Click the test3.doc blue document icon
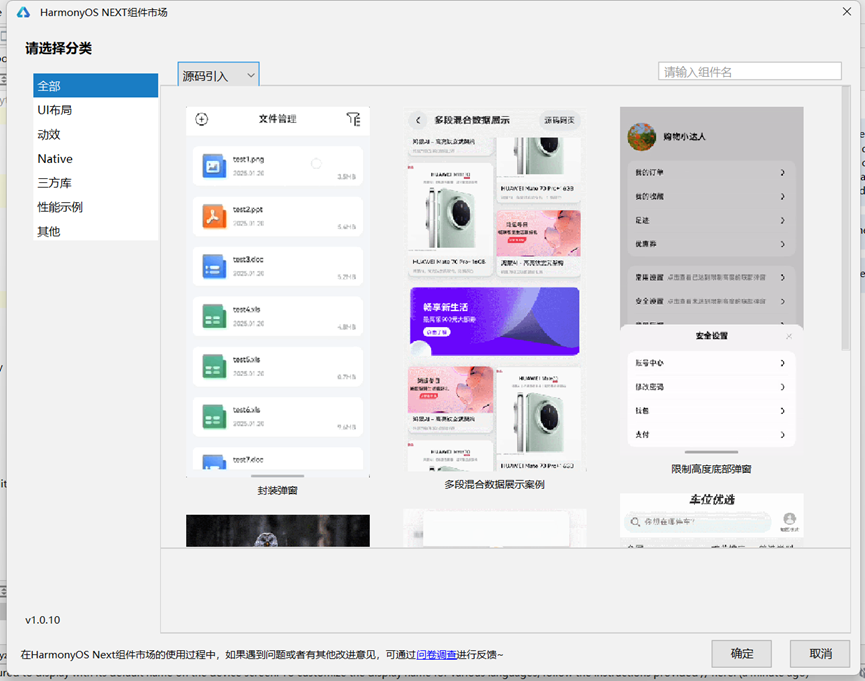Image resolution: width=865 pixels, height=681 pixels. coord(214,267)
